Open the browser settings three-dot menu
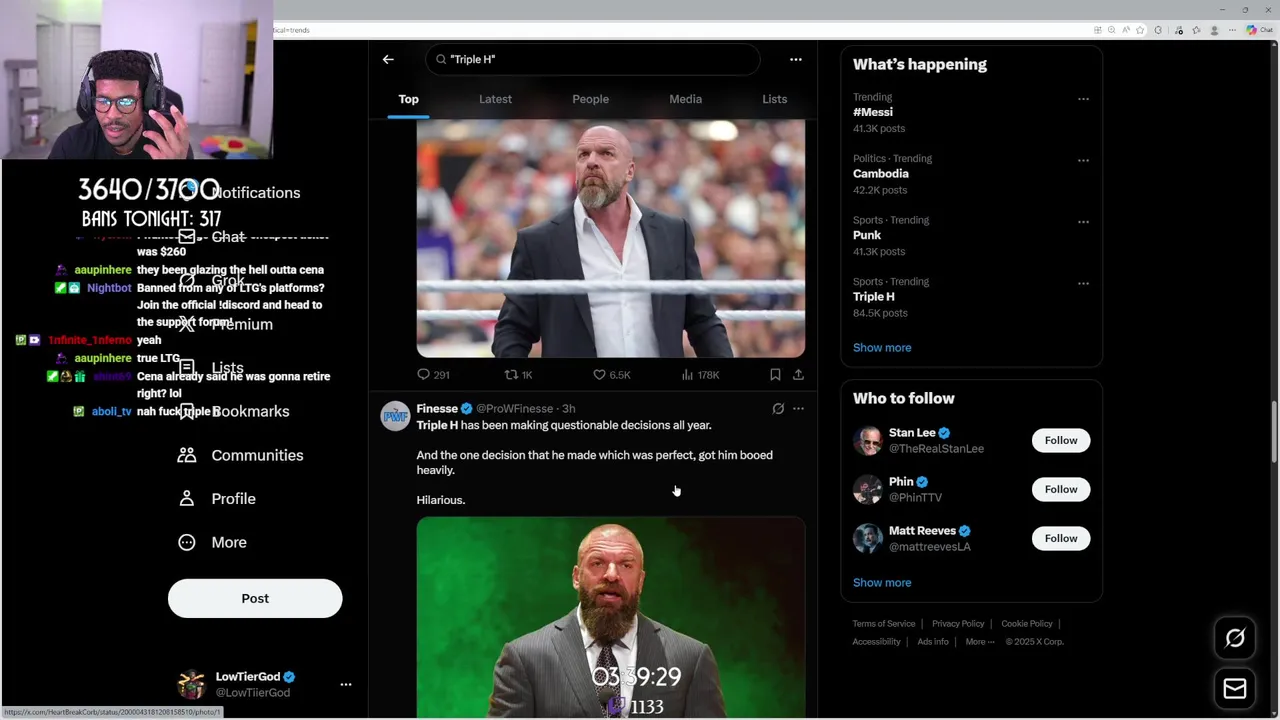The height and width of the screenshot is (720, 1280). point(1231,30)
